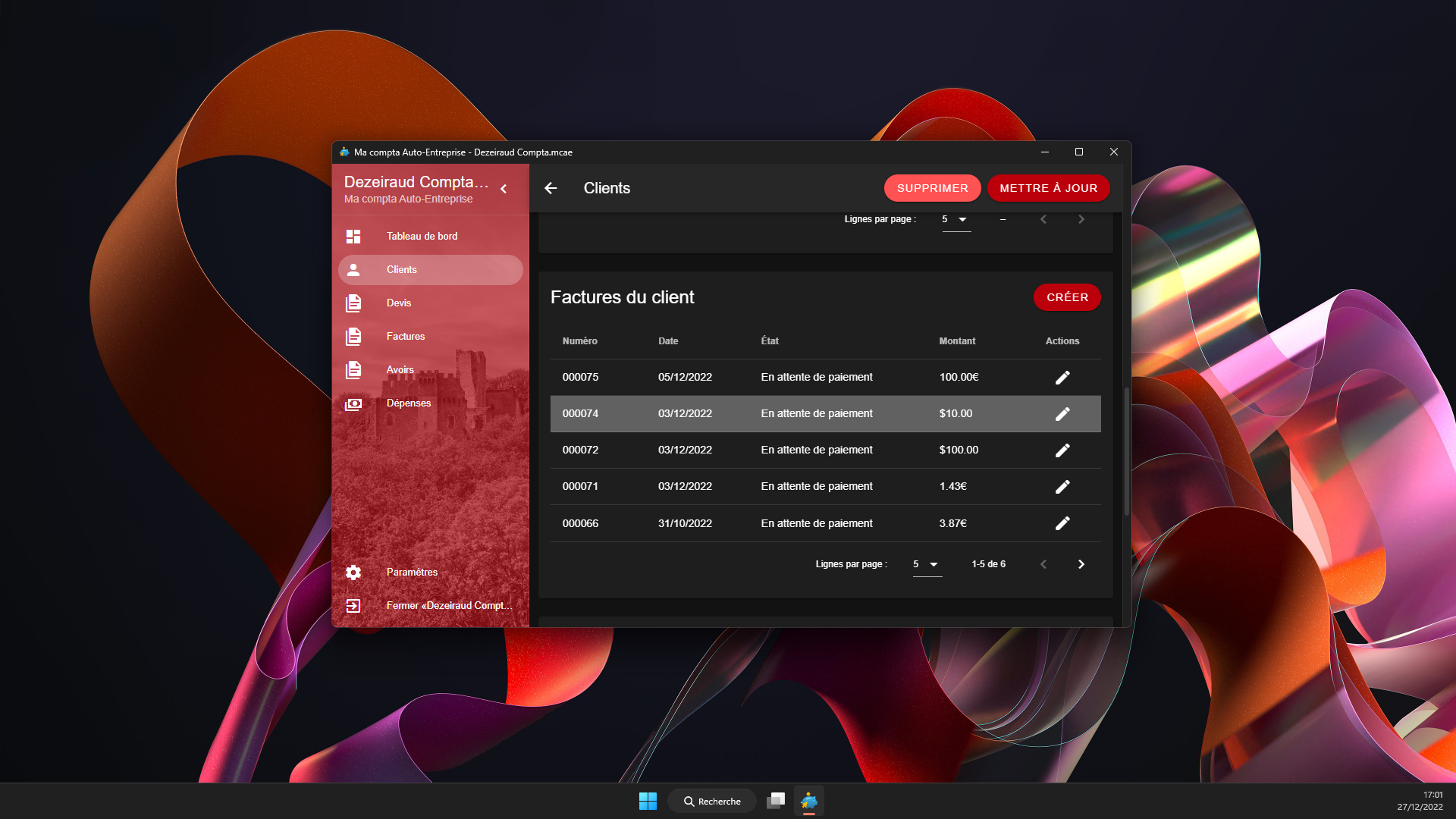
Task: Open the Avoirs section icon
Action: click(x=353, y=369)
